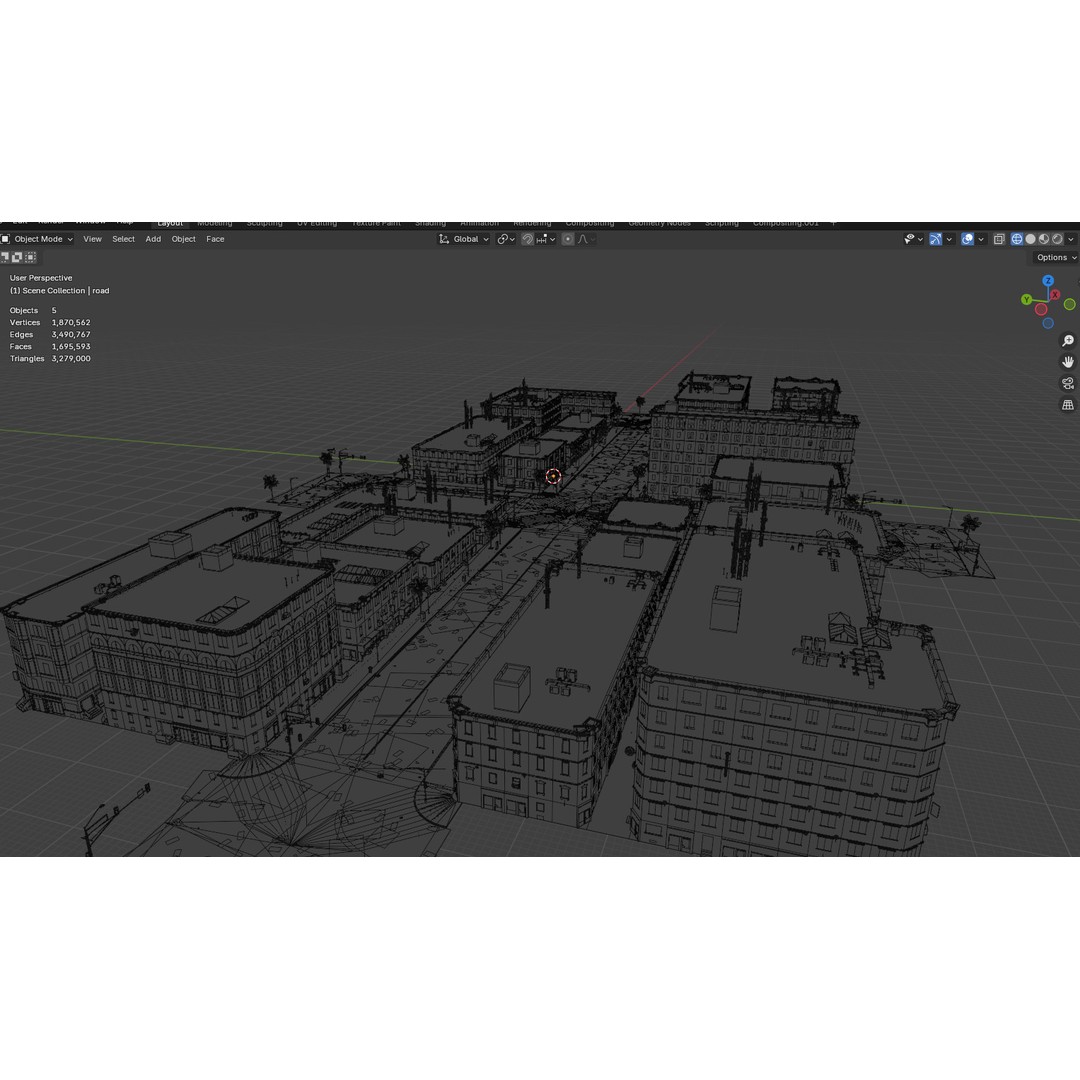Switch viewport shading to Solid mode
The image size is (1080, 1080).
tap(1031, 239)
